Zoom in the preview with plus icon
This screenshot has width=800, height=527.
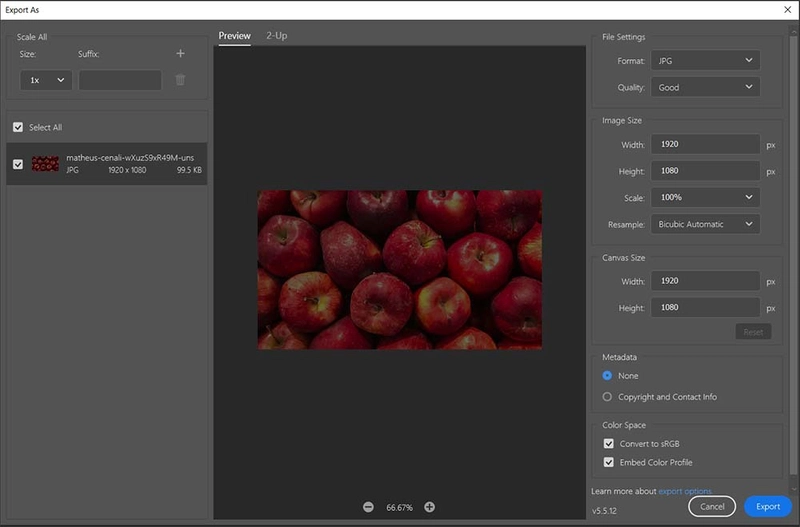tap(430, 507)
